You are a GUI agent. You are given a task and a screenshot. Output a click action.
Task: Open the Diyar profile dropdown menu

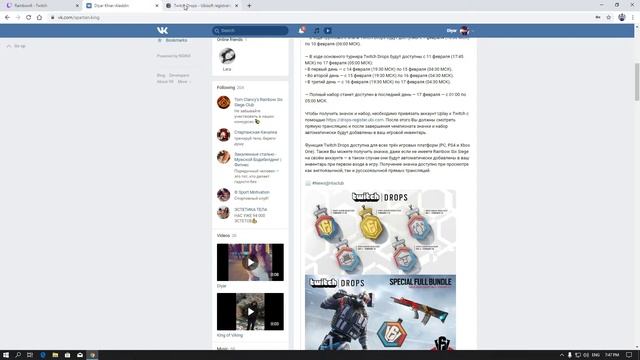pyautogui.click(x=459, y=30)
